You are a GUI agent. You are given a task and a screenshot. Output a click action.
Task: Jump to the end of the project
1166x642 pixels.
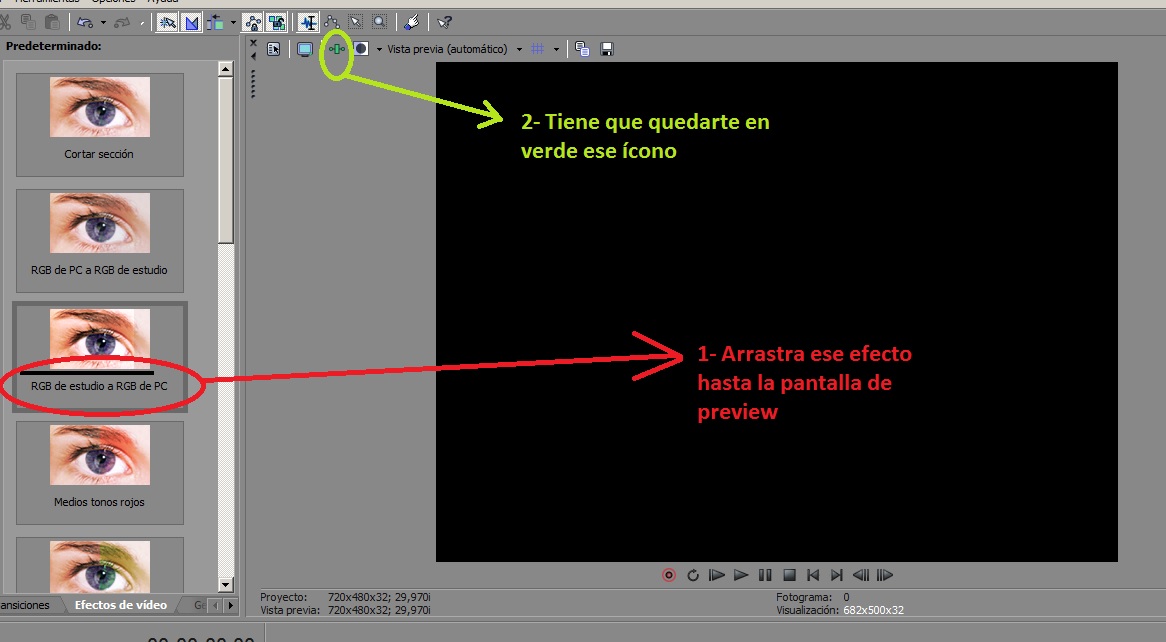coord(837,575)
